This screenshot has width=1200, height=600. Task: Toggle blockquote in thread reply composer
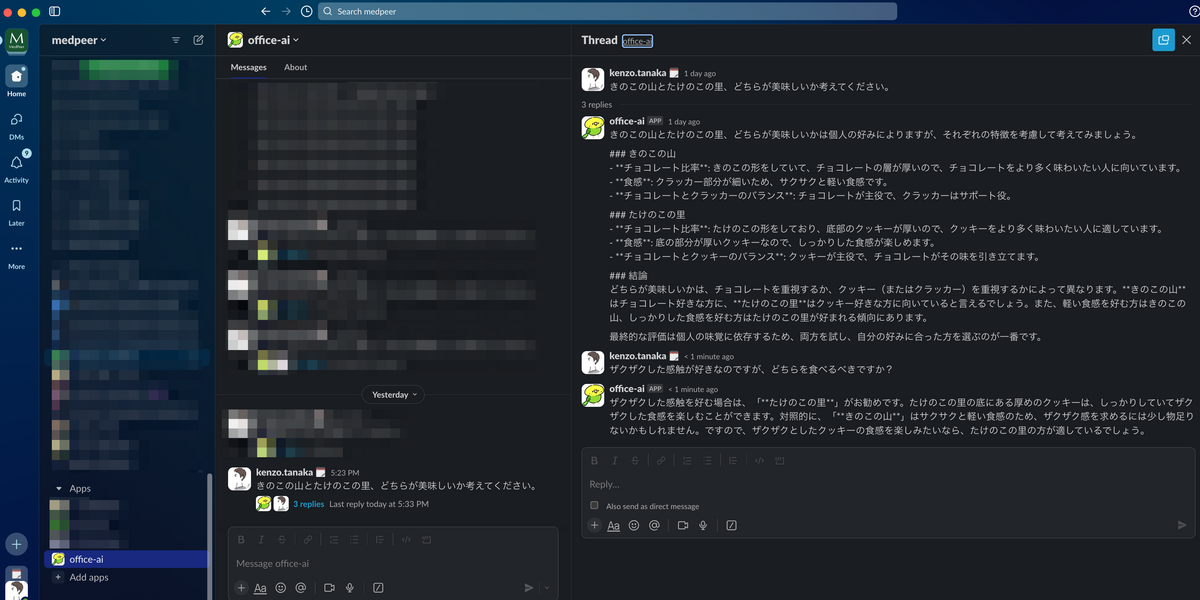coord(733,461)
